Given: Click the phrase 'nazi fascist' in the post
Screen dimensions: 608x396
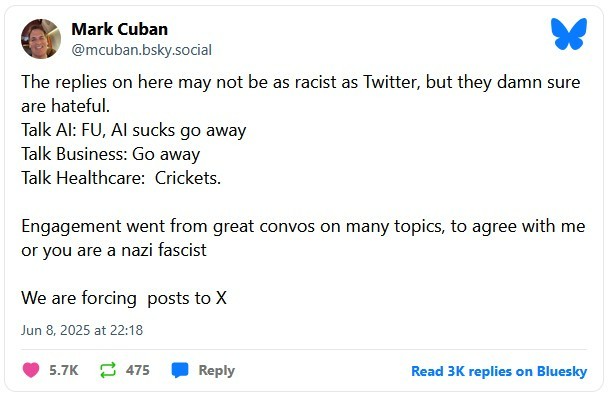Looking at the screenshot, I should pos(164,250).
